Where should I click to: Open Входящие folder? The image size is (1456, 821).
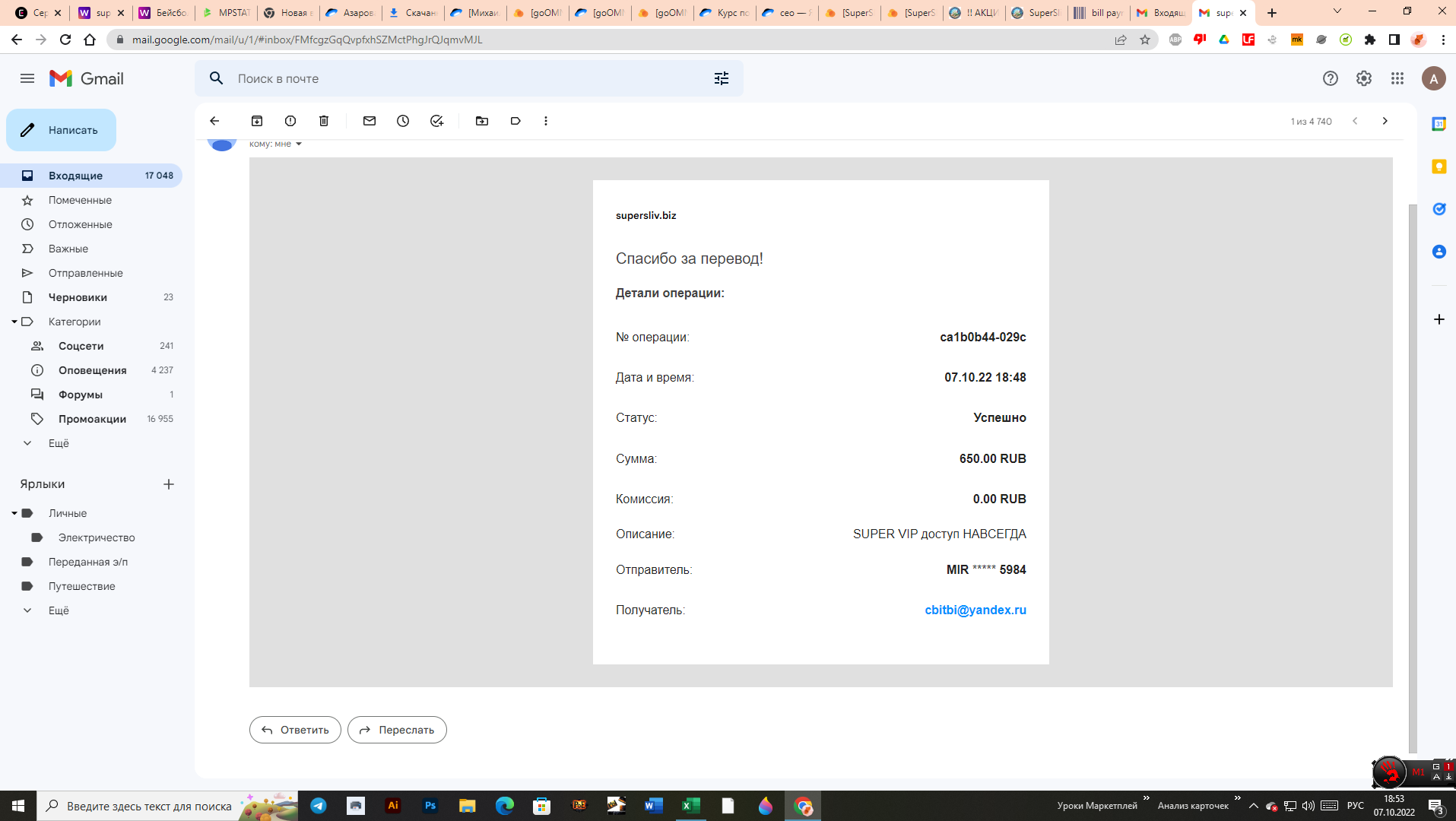click(x=91, y=176)
